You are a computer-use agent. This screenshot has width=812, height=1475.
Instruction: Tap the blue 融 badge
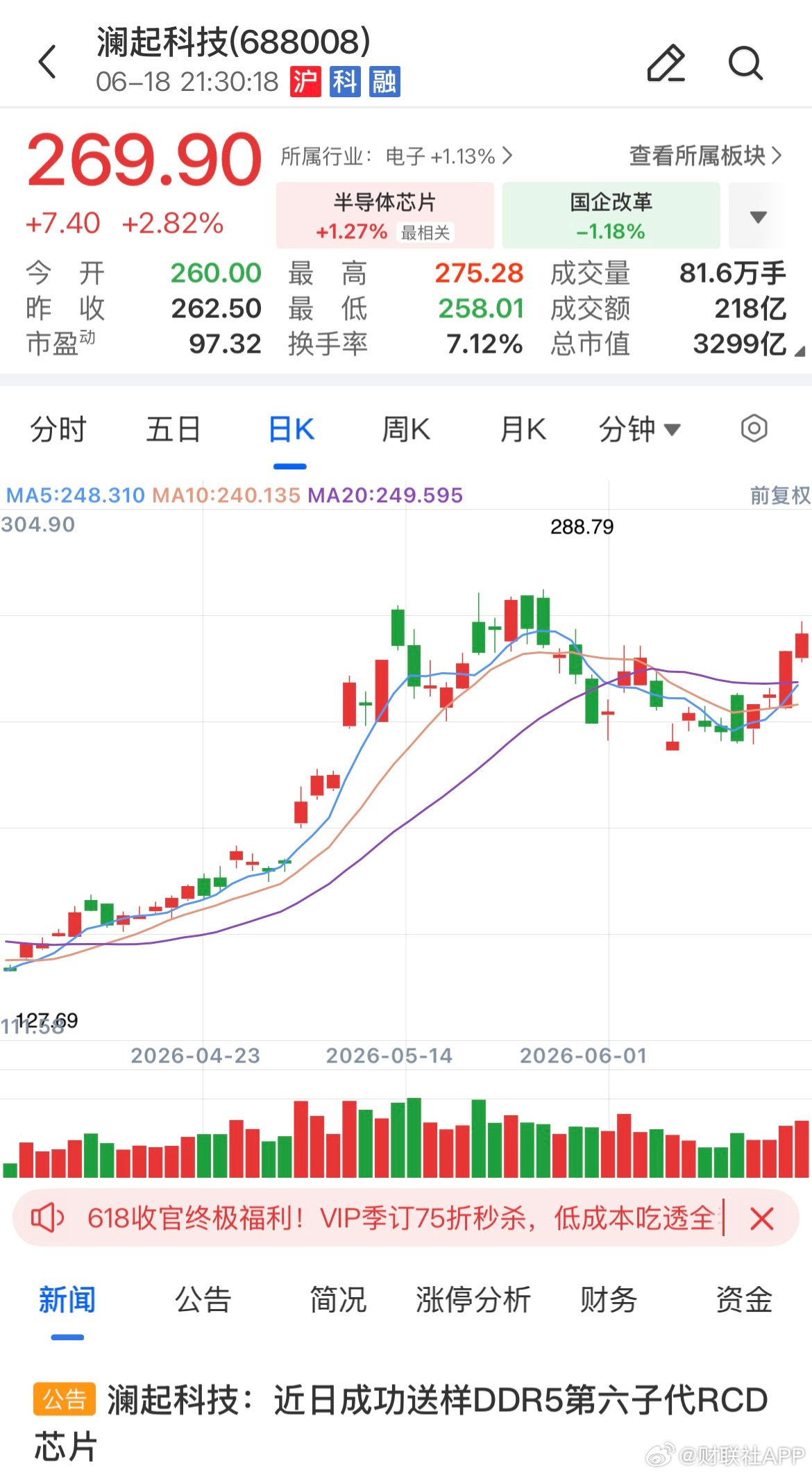tap(384, 82)
